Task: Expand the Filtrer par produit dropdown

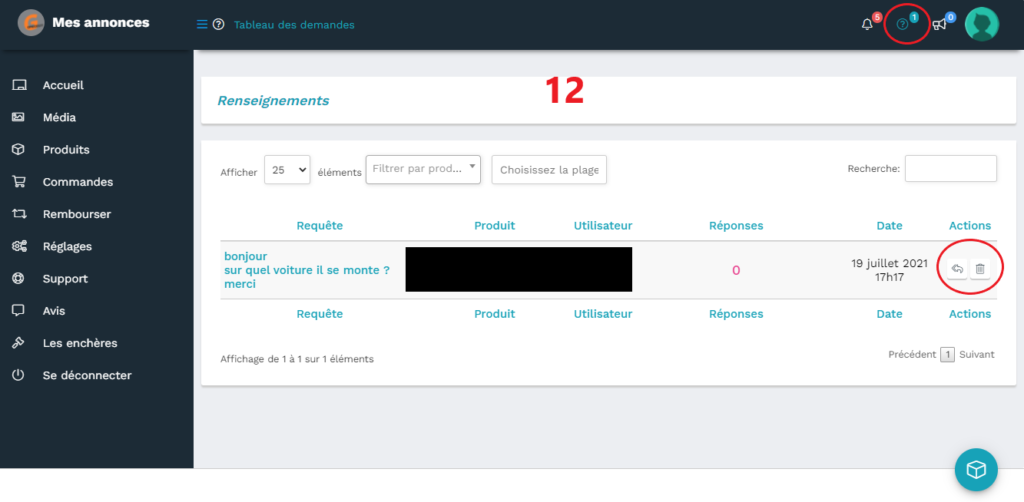Action: pyautogui.click(x=423, y=169)
